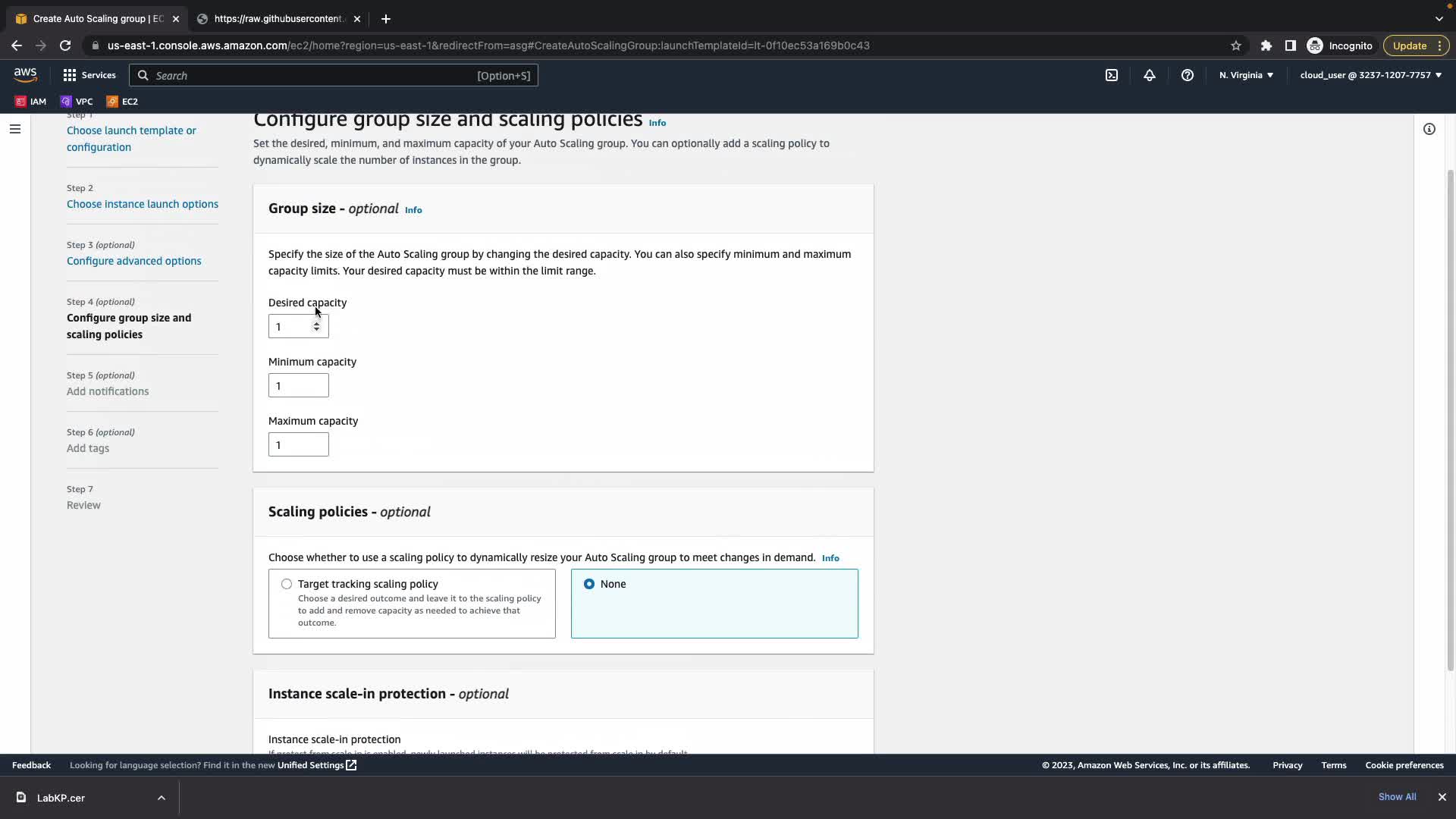Click the Desired capacity stepper arrows
The height and width of the screenshot is (819, 1456).
pos(316,327)
